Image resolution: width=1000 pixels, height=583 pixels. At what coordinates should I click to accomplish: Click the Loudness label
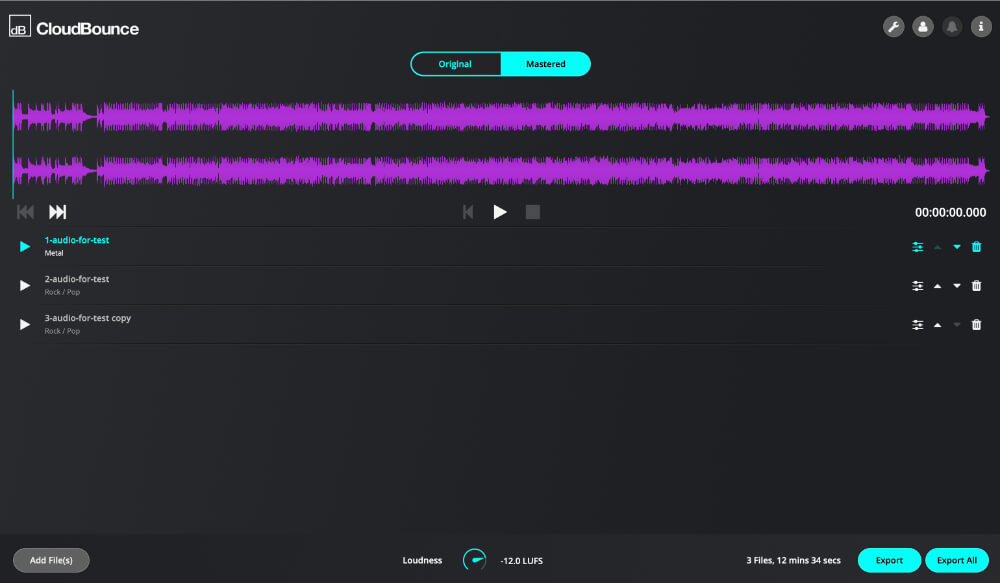(422, 560)
